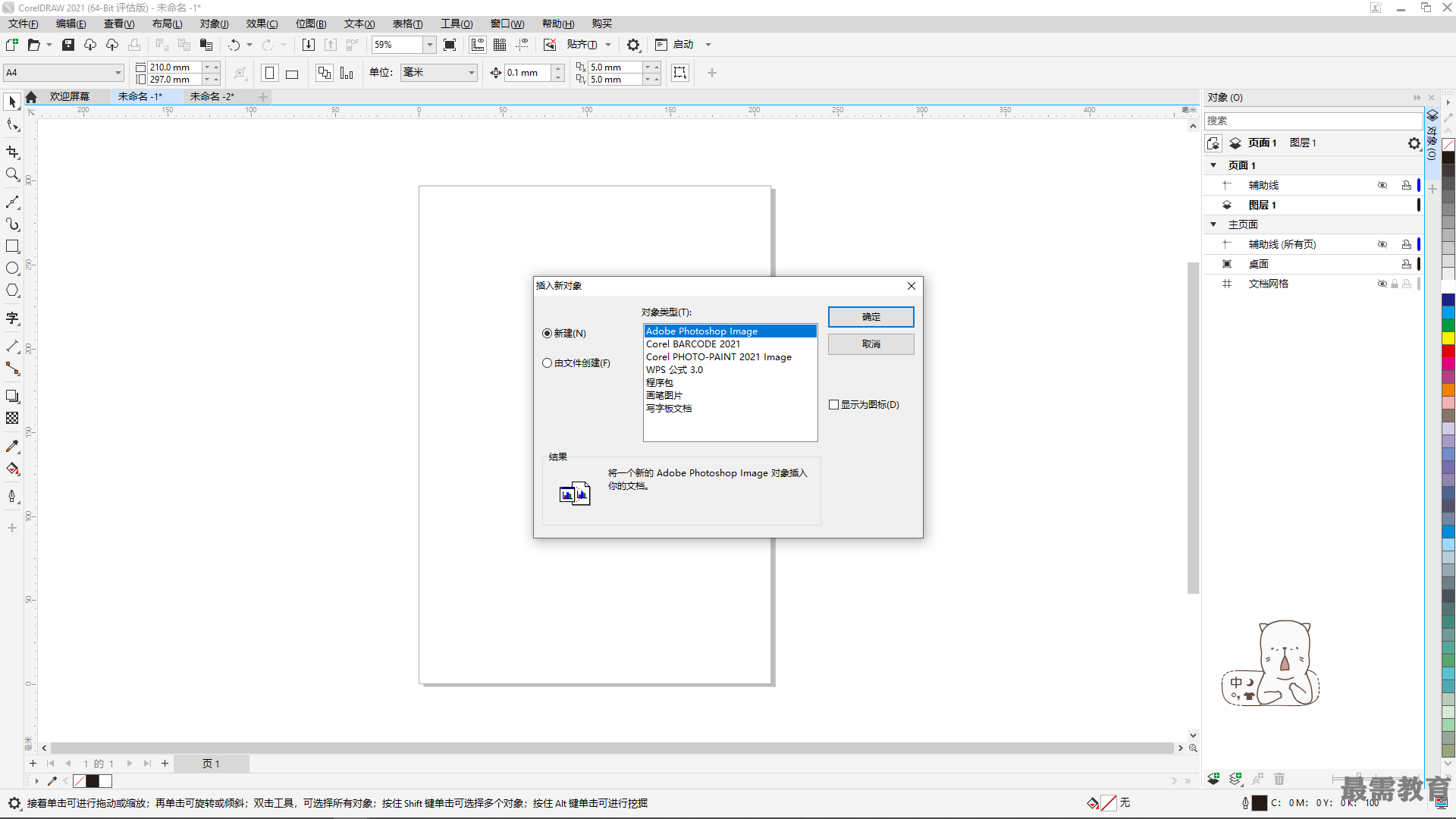Select the Parallel dimension tool
The height and width of the screenshot is (819, 1456).
[x=12, y=346]
